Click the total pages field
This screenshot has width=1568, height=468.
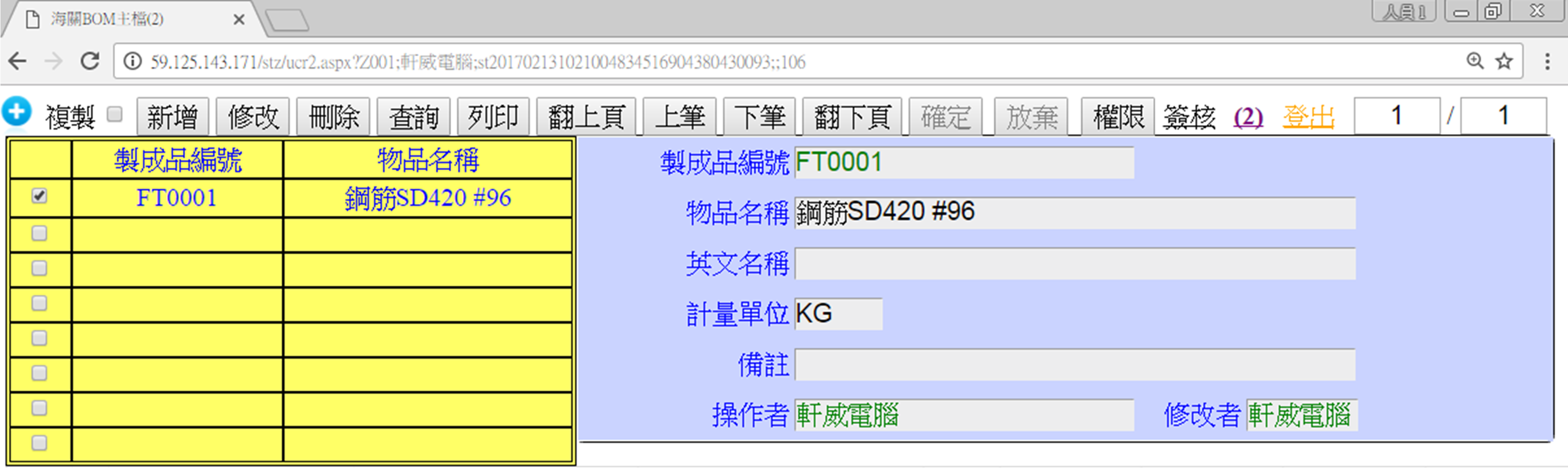point(1504,116)
